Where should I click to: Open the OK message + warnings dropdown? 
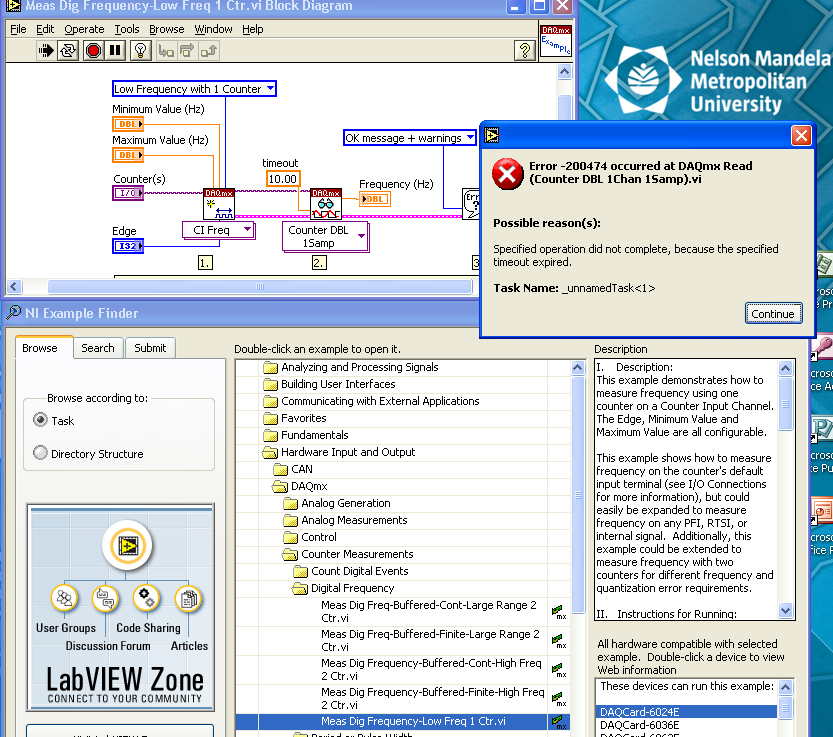[x=470, y=138]
